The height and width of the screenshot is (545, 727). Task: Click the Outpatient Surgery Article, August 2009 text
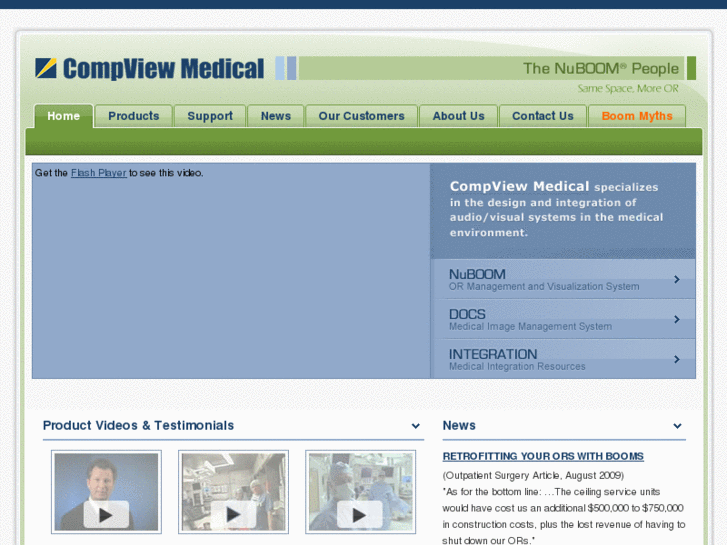click(x=533, y=475)
